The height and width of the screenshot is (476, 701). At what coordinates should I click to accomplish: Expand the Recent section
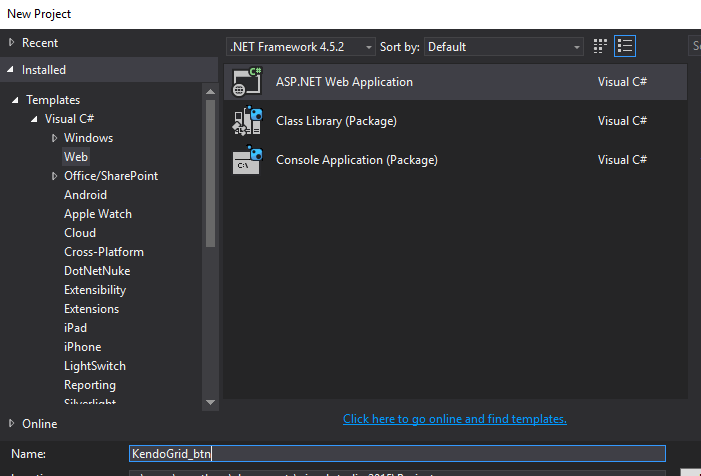11,43
